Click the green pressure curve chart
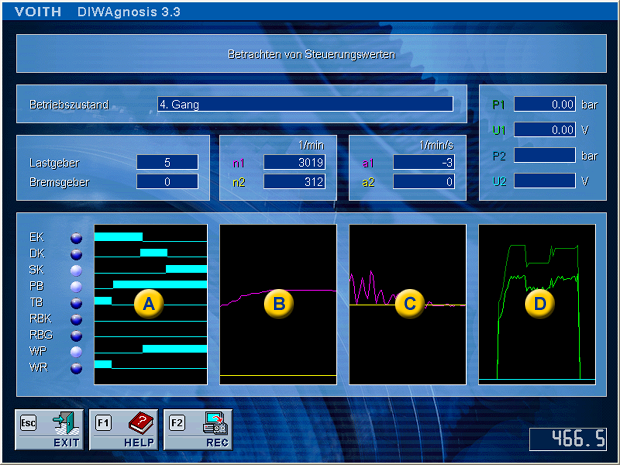Image resolution: width=620 pixels, height=465 pixels. 537,304
